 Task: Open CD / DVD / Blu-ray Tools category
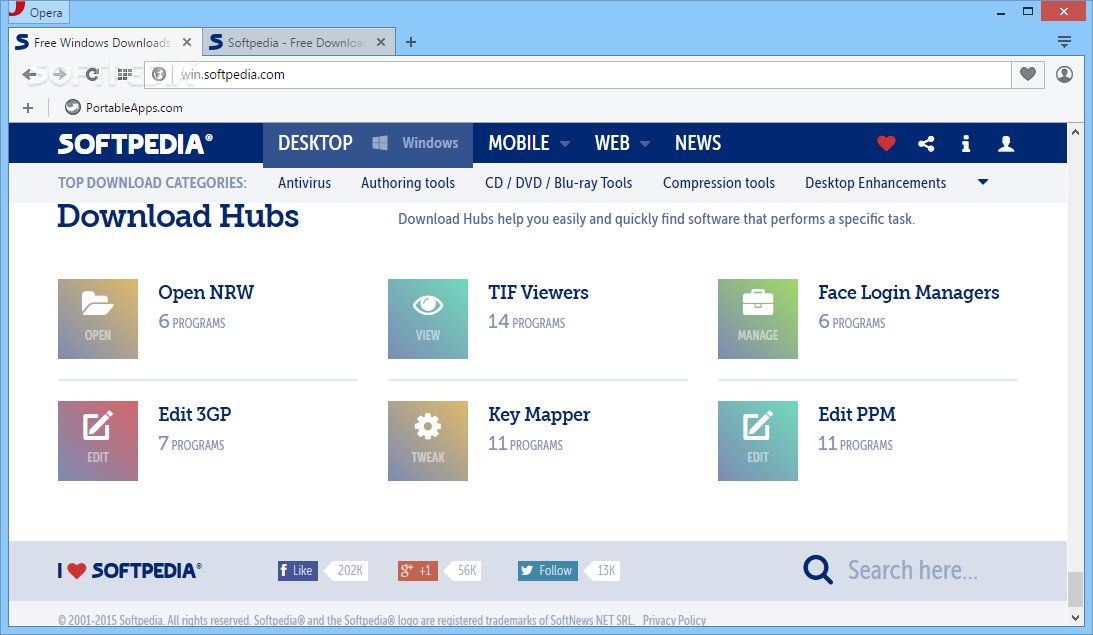[558, 183]
